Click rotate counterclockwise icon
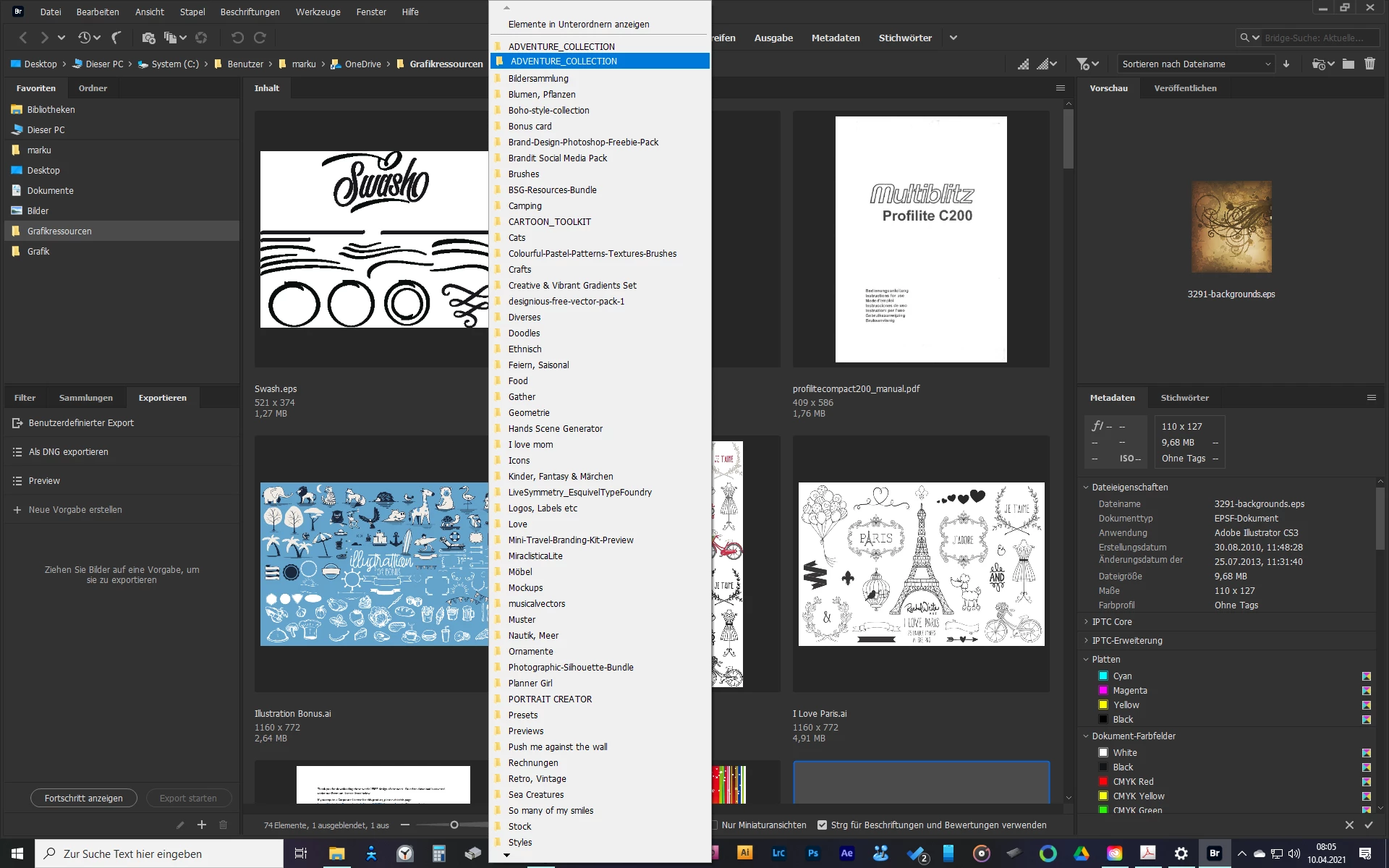The height and width of the screenshot is (868, 1389). 237,38
